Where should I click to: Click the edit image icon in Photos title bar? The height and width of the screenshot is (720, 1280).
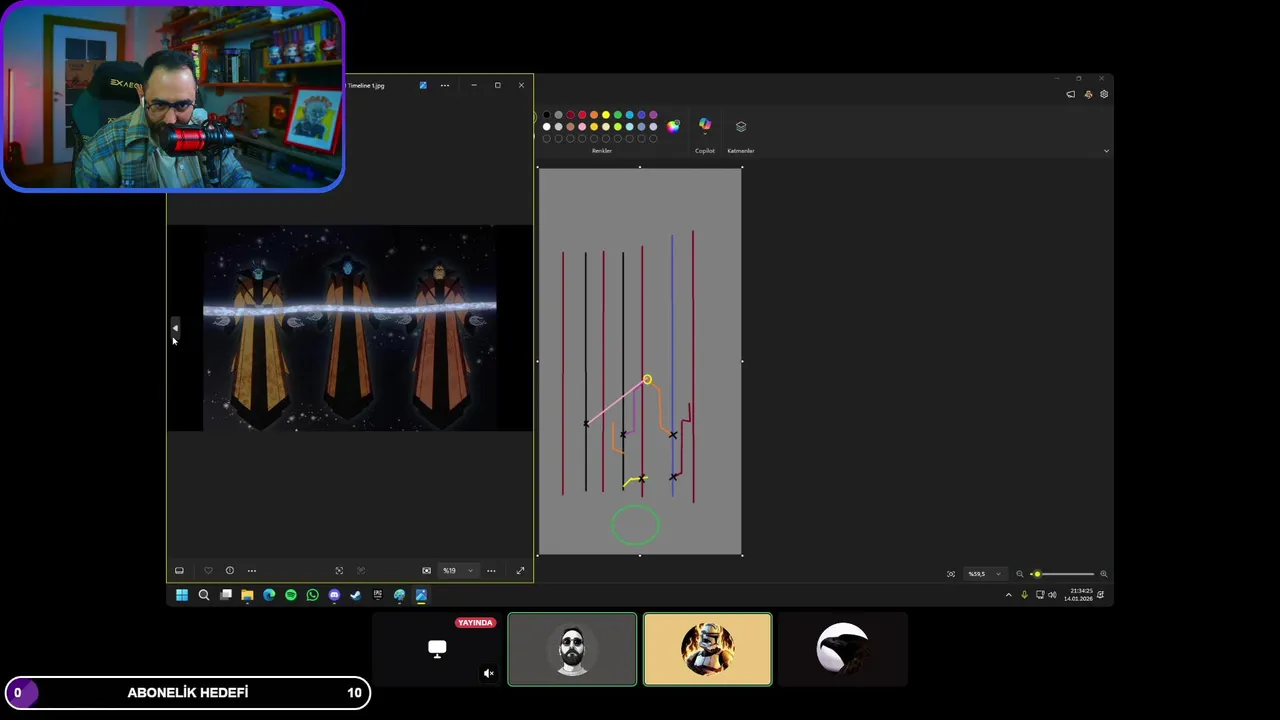click(423, 85)
